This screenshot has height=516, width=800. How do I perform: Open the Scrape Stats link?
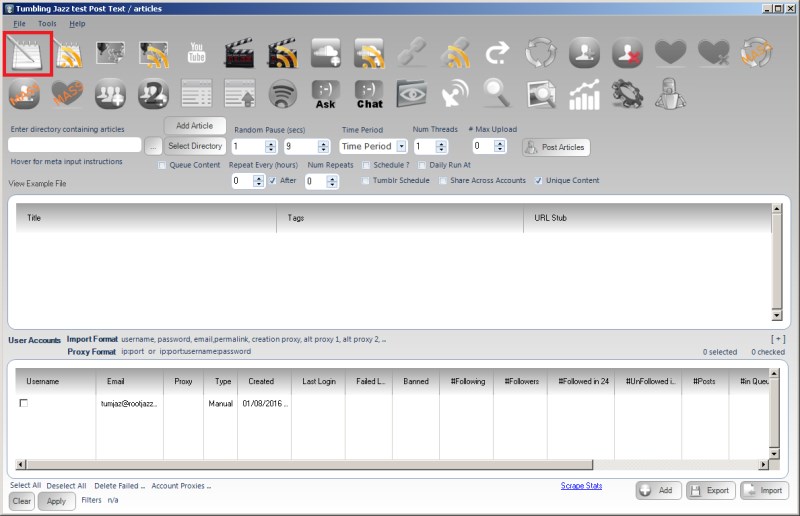(581, 485)
